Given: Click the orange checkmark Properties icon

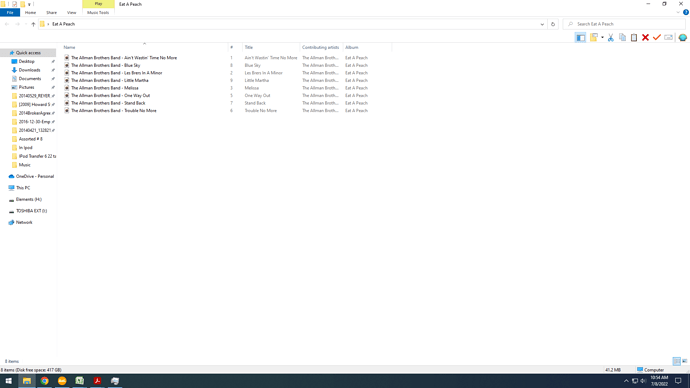Looking at the screenshot, I should [657, 38].
